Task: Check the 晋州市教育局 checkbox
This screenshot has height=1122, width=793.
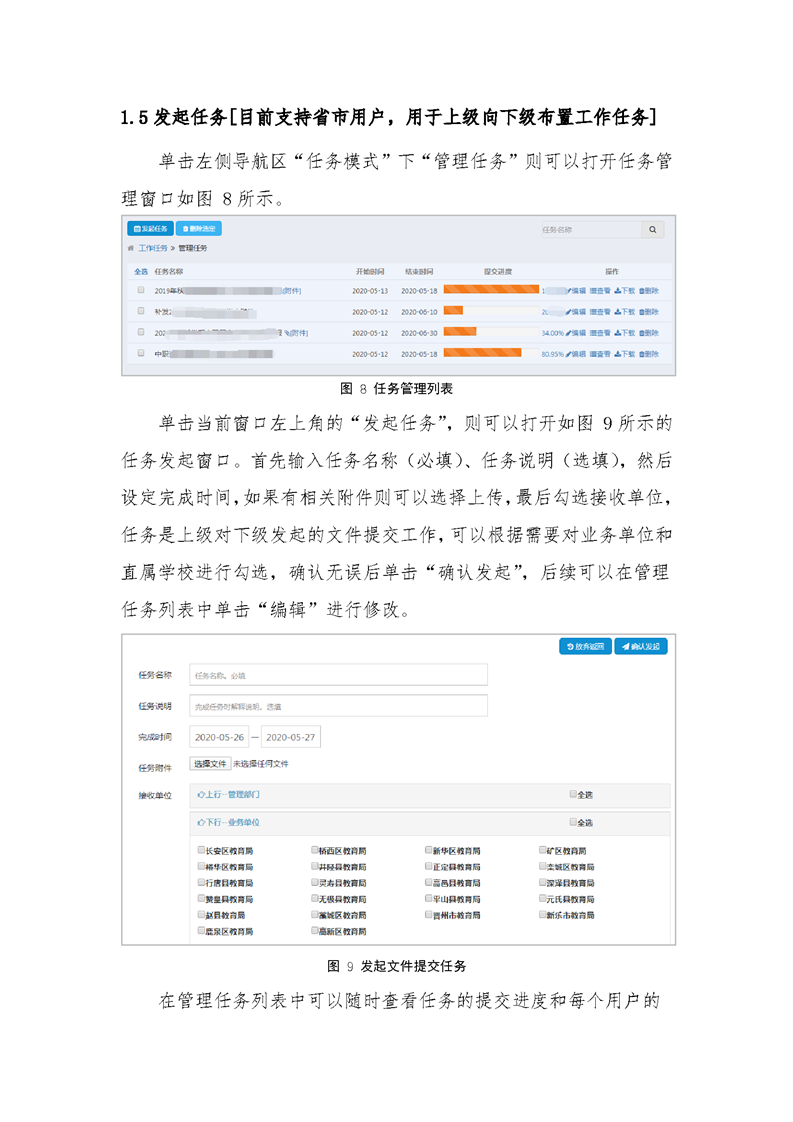Action: tap(428, 914)
